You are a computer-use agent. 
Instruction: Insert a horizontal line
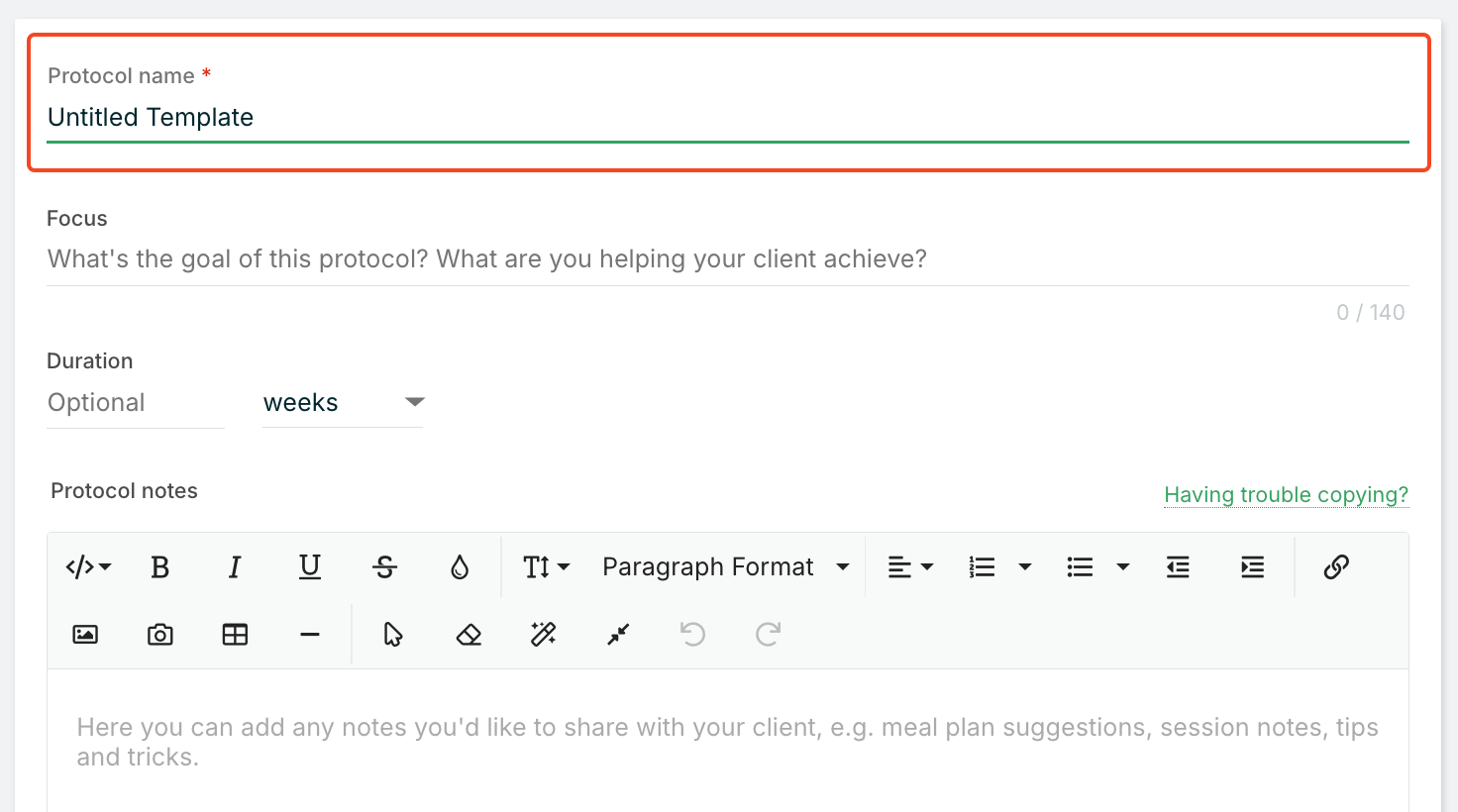click(x=310, y=635)
